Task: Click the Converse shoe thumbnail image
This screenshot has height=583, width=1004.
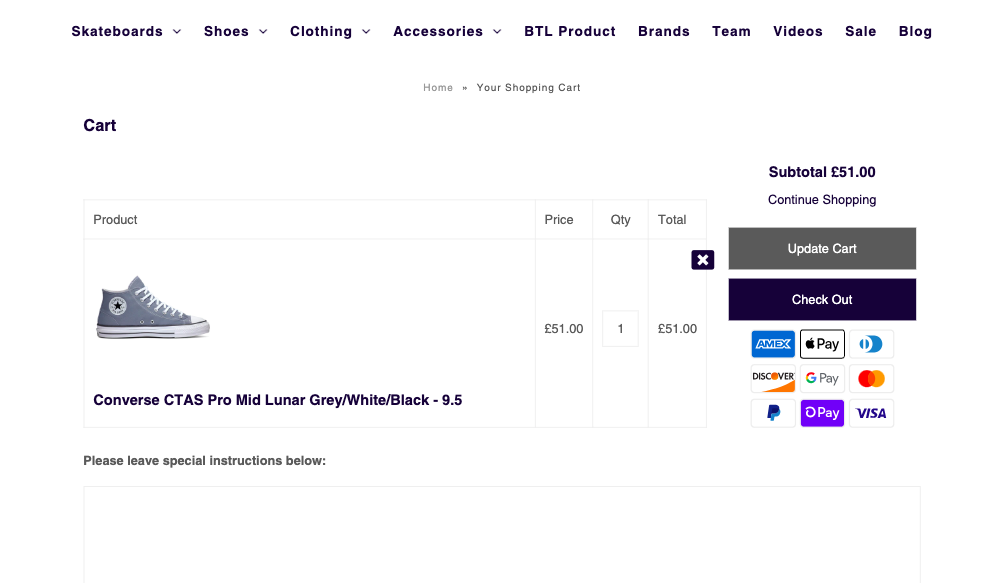Action: 152,307
